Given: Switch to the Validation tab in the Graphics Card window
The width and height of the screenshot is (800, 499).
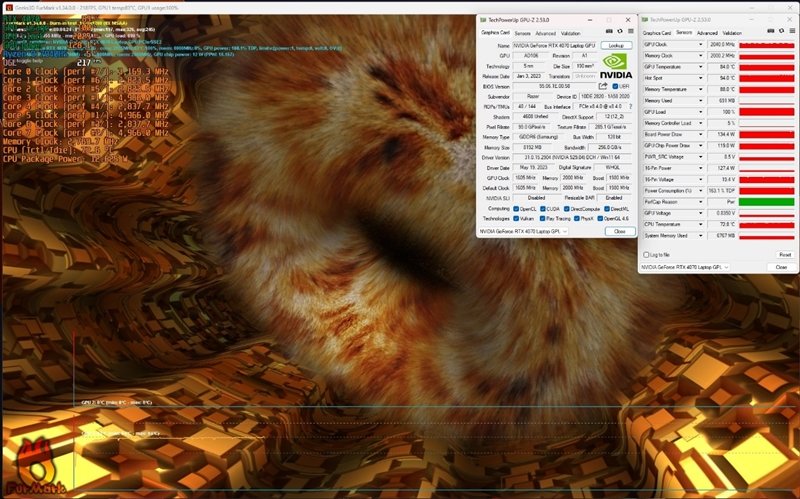Looking at the screenshot, I should click(x=570, y=33).
